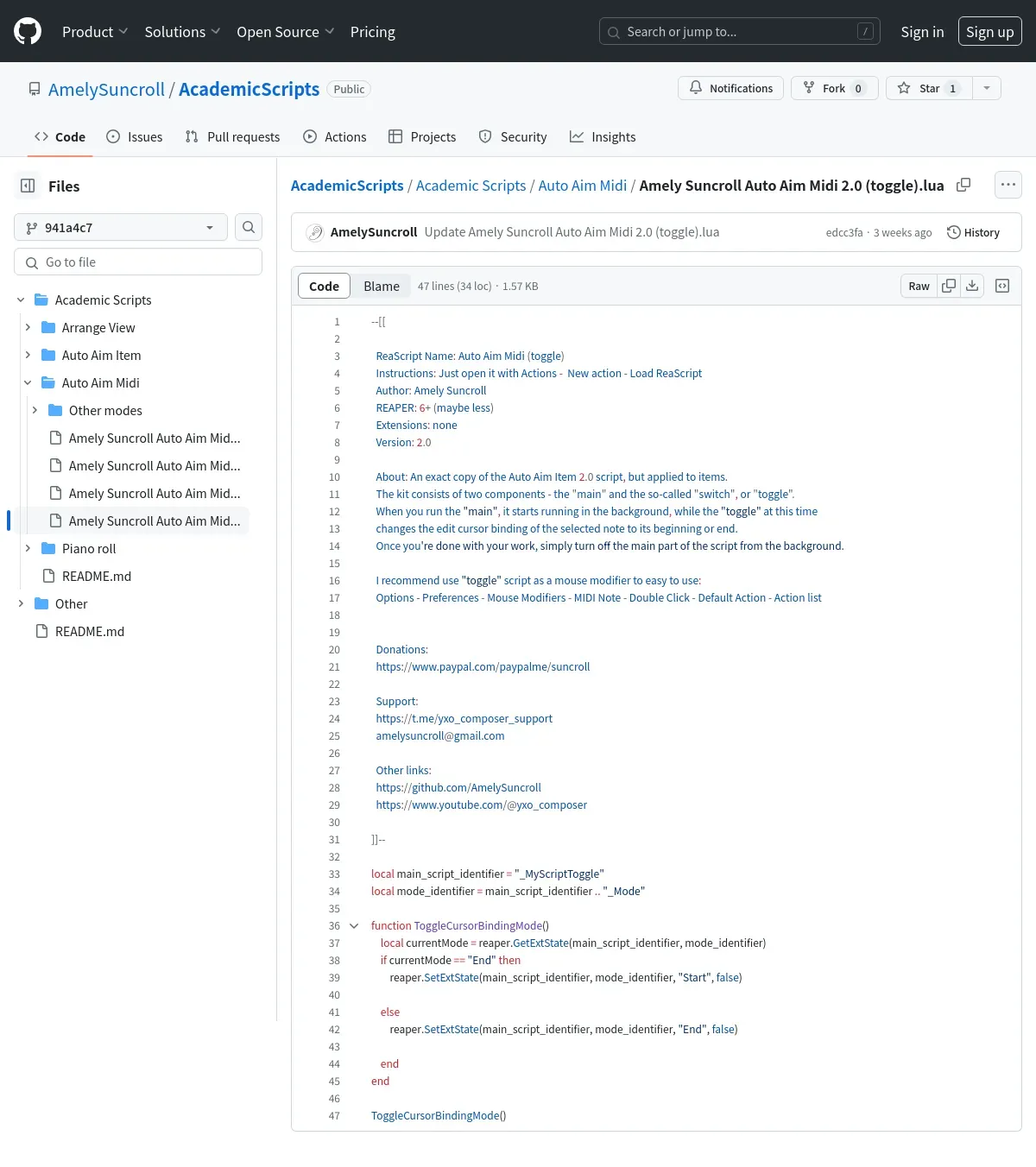1036x1167 pixels.
Task: Open the GitHub homepage via the Octocat logo
Action: pos(28,32)
